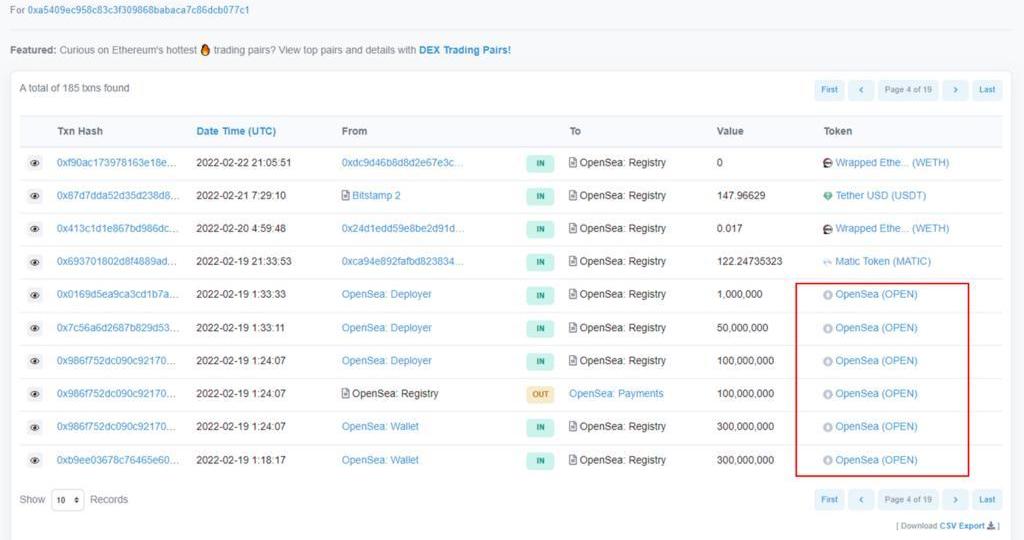Image resolution: width=1024 pixels, height=540 pixels.
Task: Click contract icon beside Bitstamp 2
Action: pos(345,196)
